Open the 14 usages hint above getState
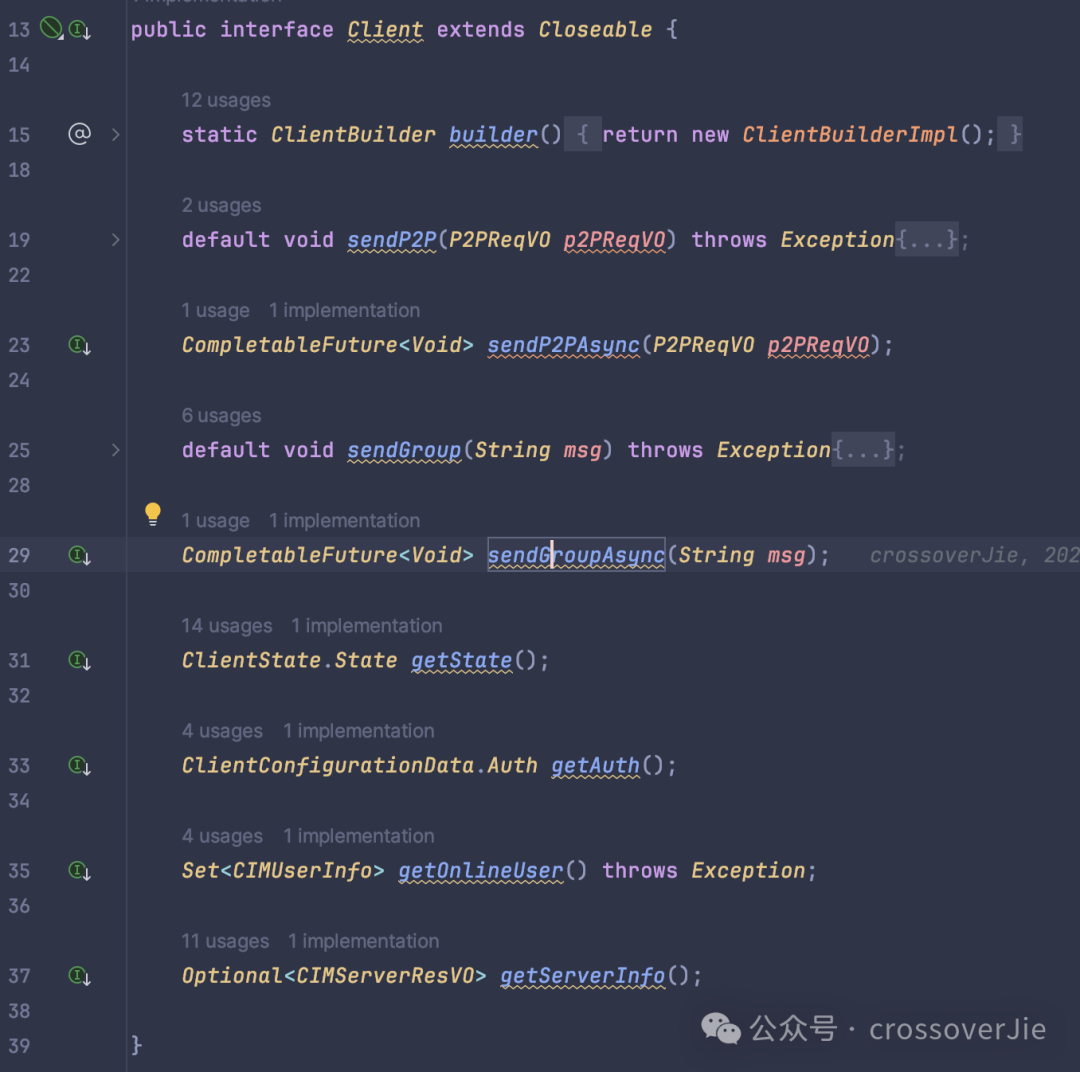The width and height of the screenshot is (1080, 1072). tap(227, 626)
